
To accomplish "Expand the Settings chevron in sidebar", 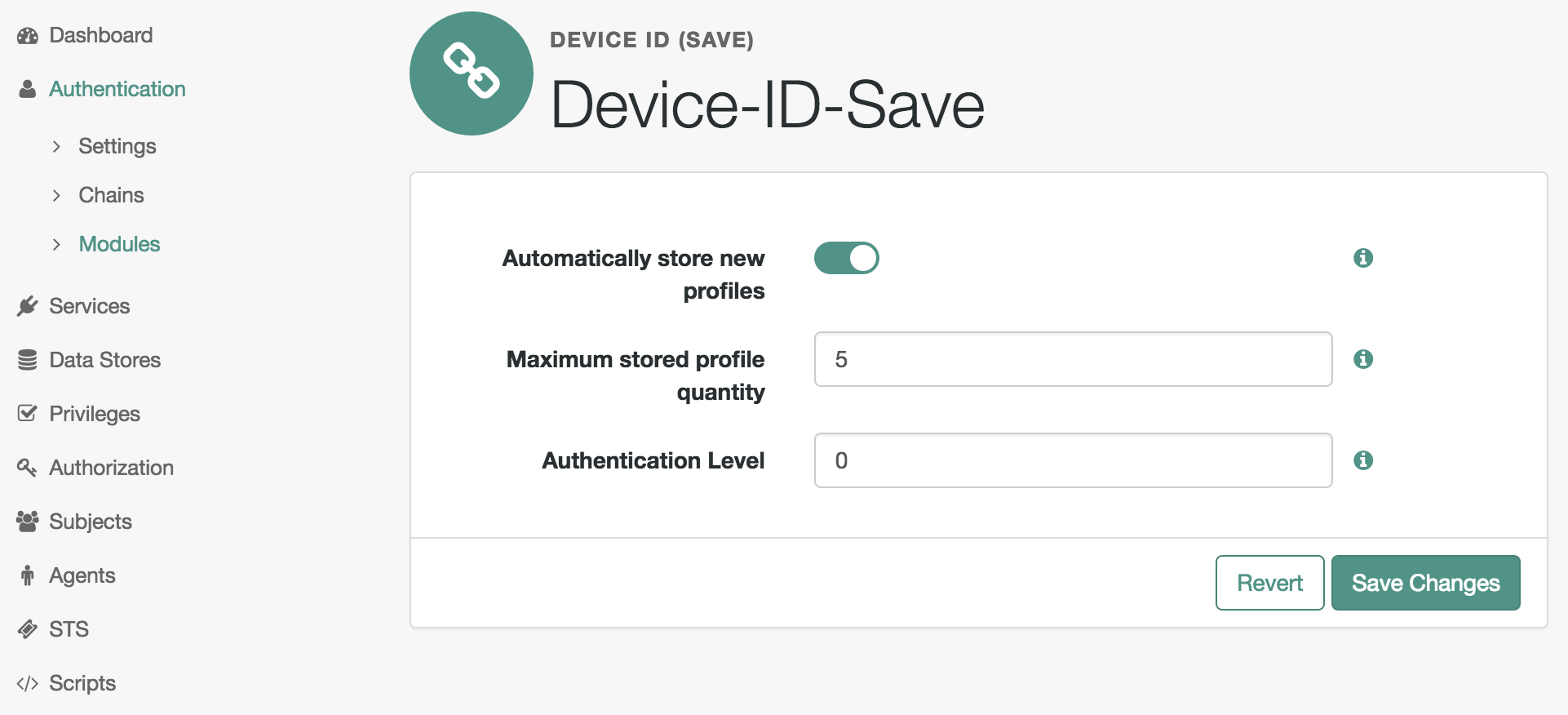I will coord(56,146).
